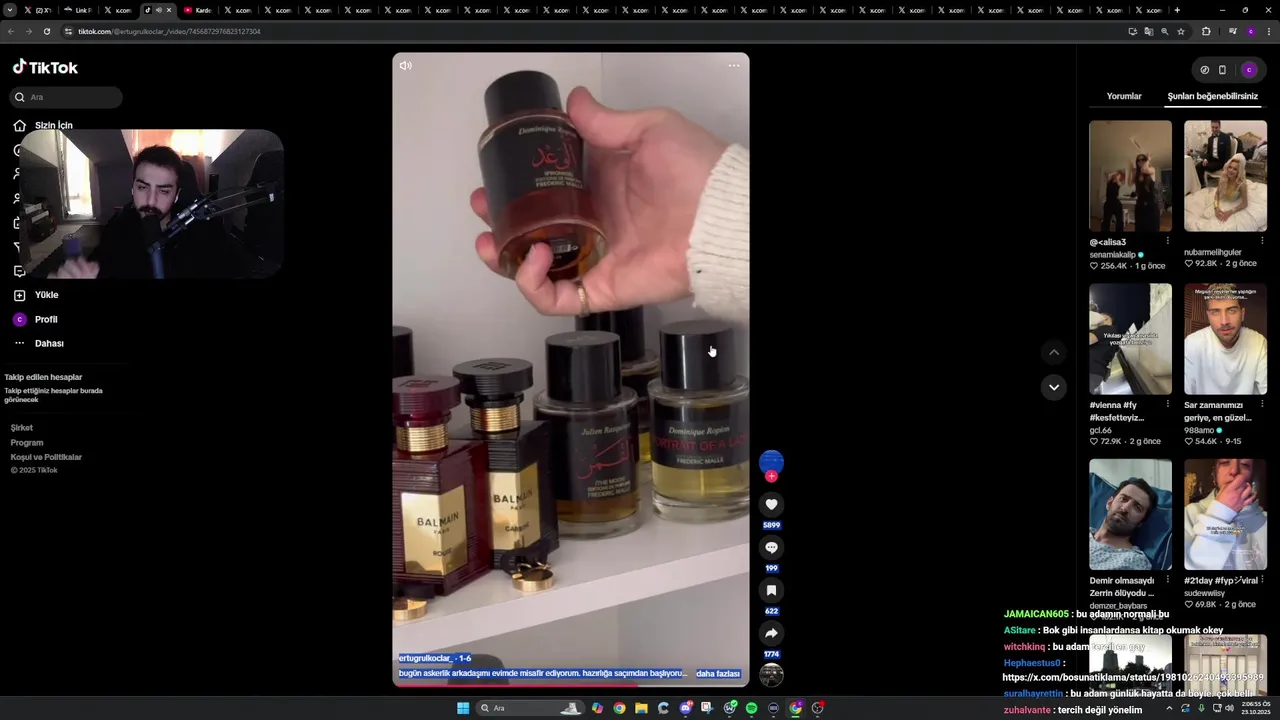Click the zoom magnifier icon in address bar
Viewport: 1280px width, 720px height.
1165,31
